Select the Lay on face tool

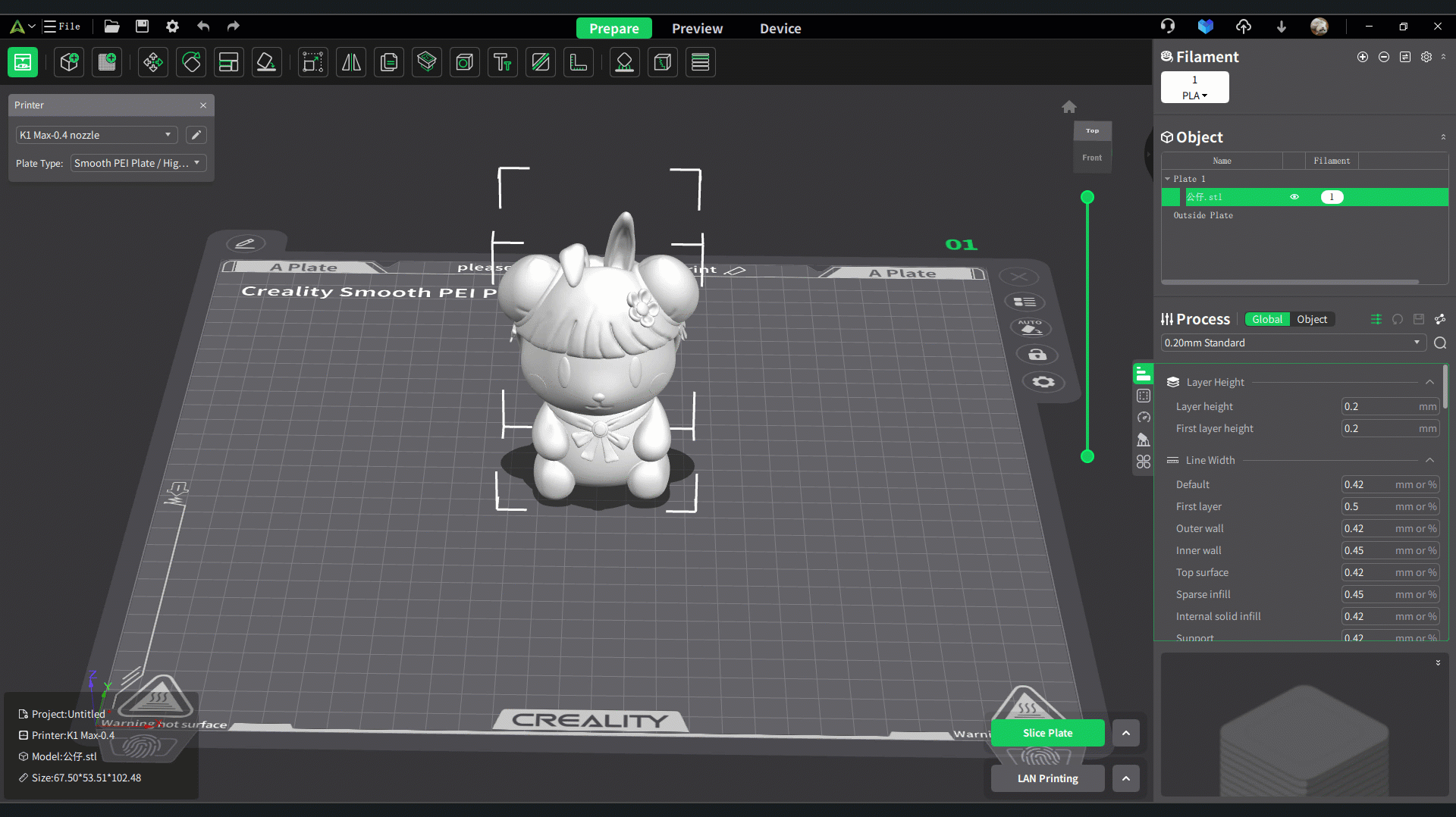tap(267, 62)
